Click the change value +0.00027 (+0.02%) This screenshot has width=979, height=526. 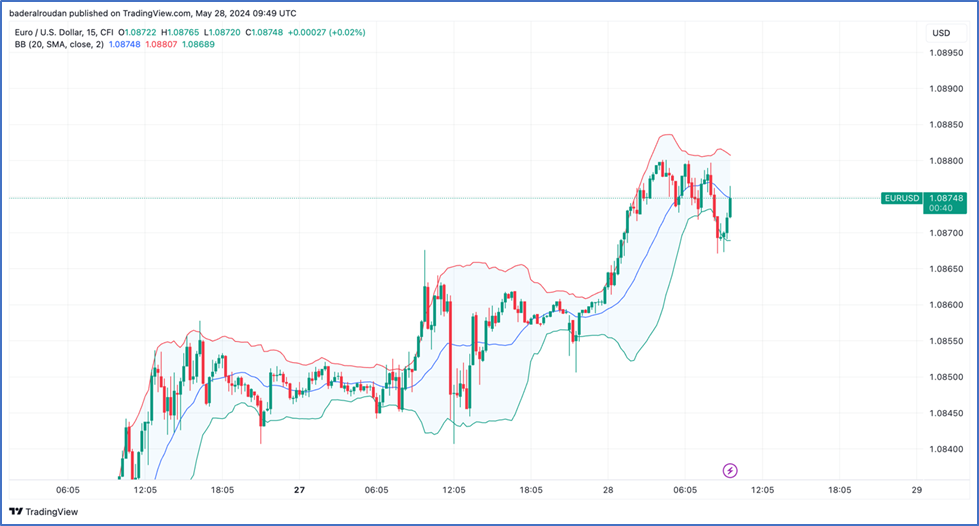(326, 32)
